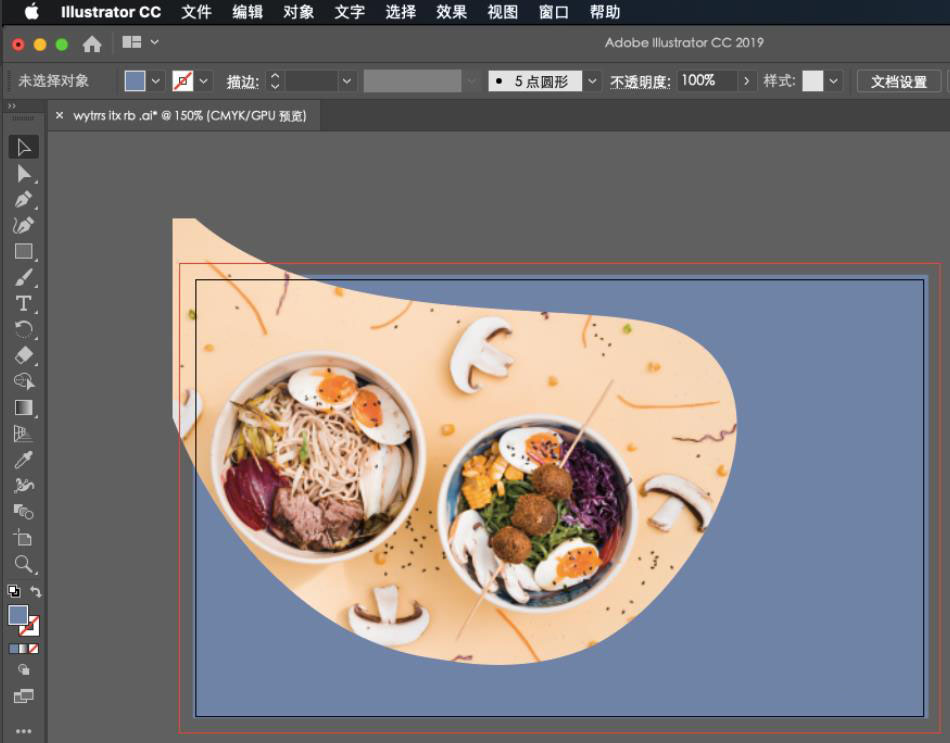Expand the opacity arrow next to 100%

[746, 81]
